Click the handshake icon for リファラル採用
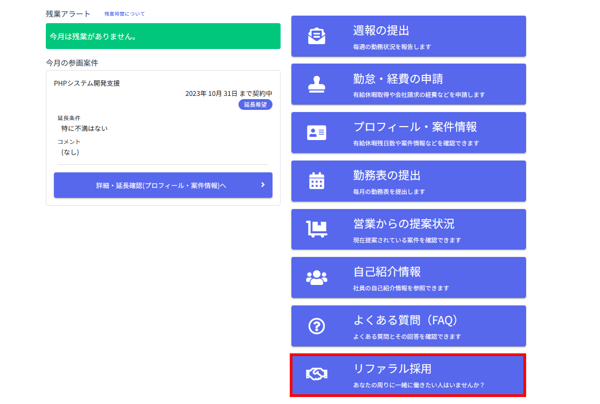The image size is (600, 404). (x=317, y=375)
